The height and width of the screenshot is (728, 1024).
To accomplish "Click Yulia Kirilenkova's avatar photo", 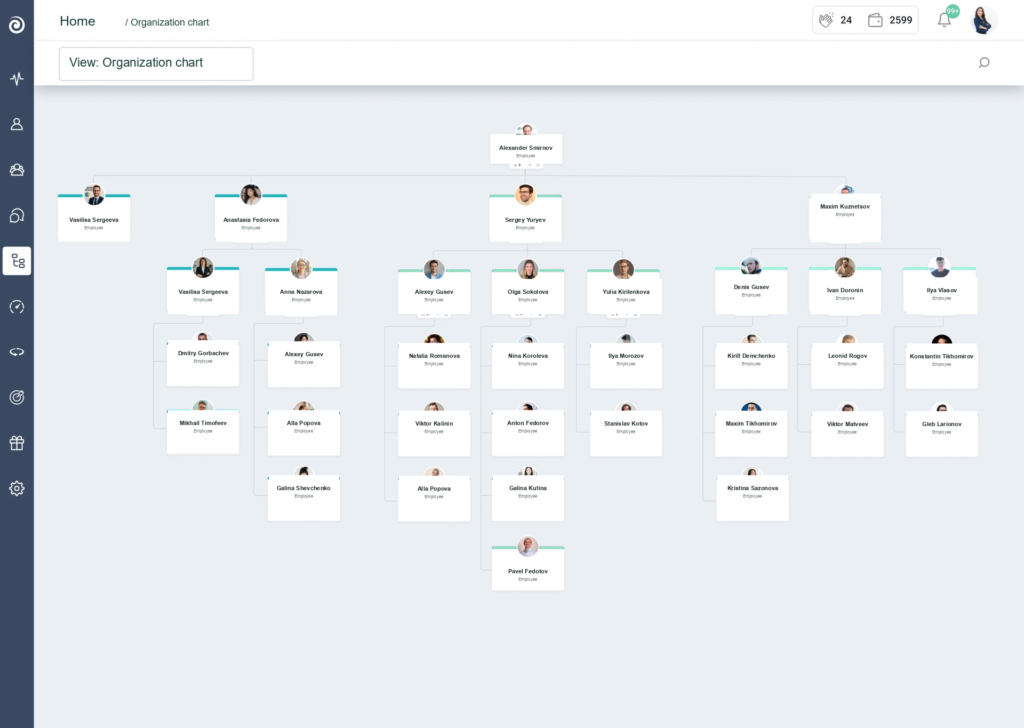I will click(623, 269).
